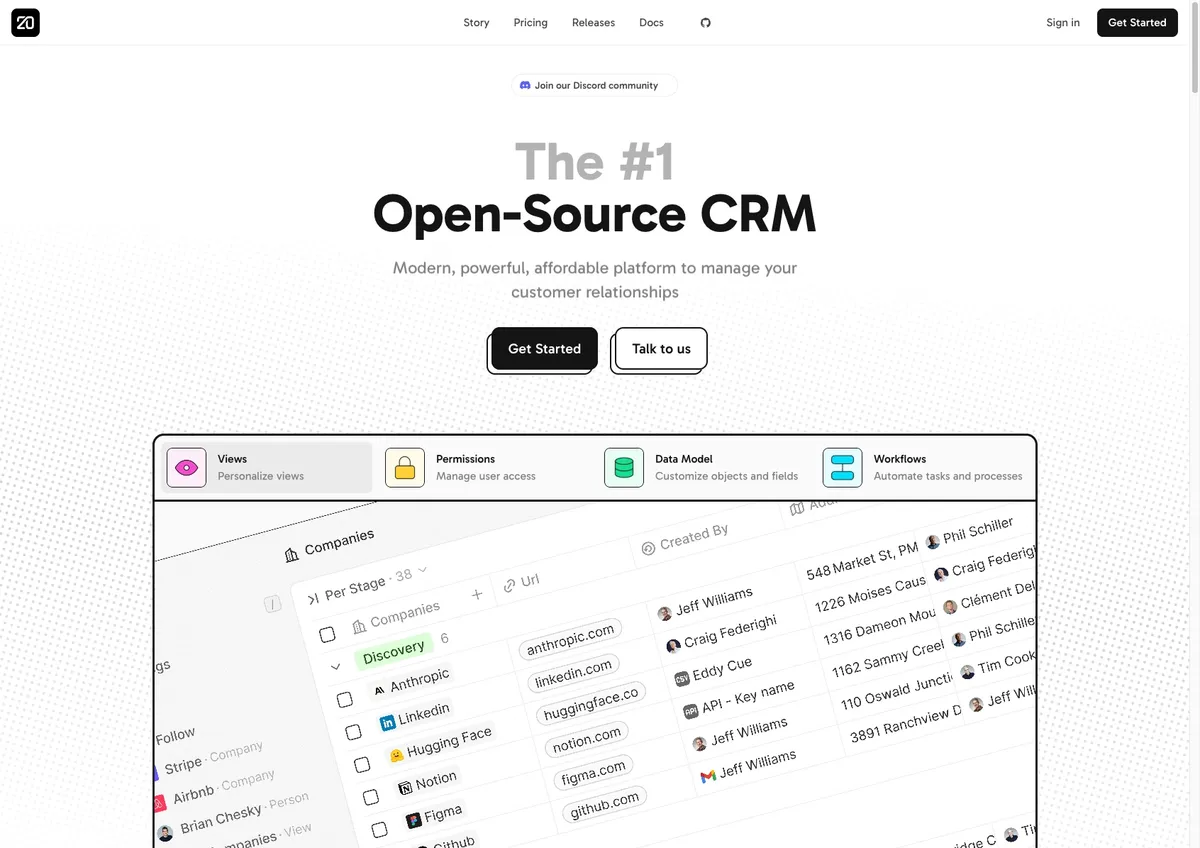Check the Hugging Face row checkbox
The image size is (1200, 848).
click(362, 764)
